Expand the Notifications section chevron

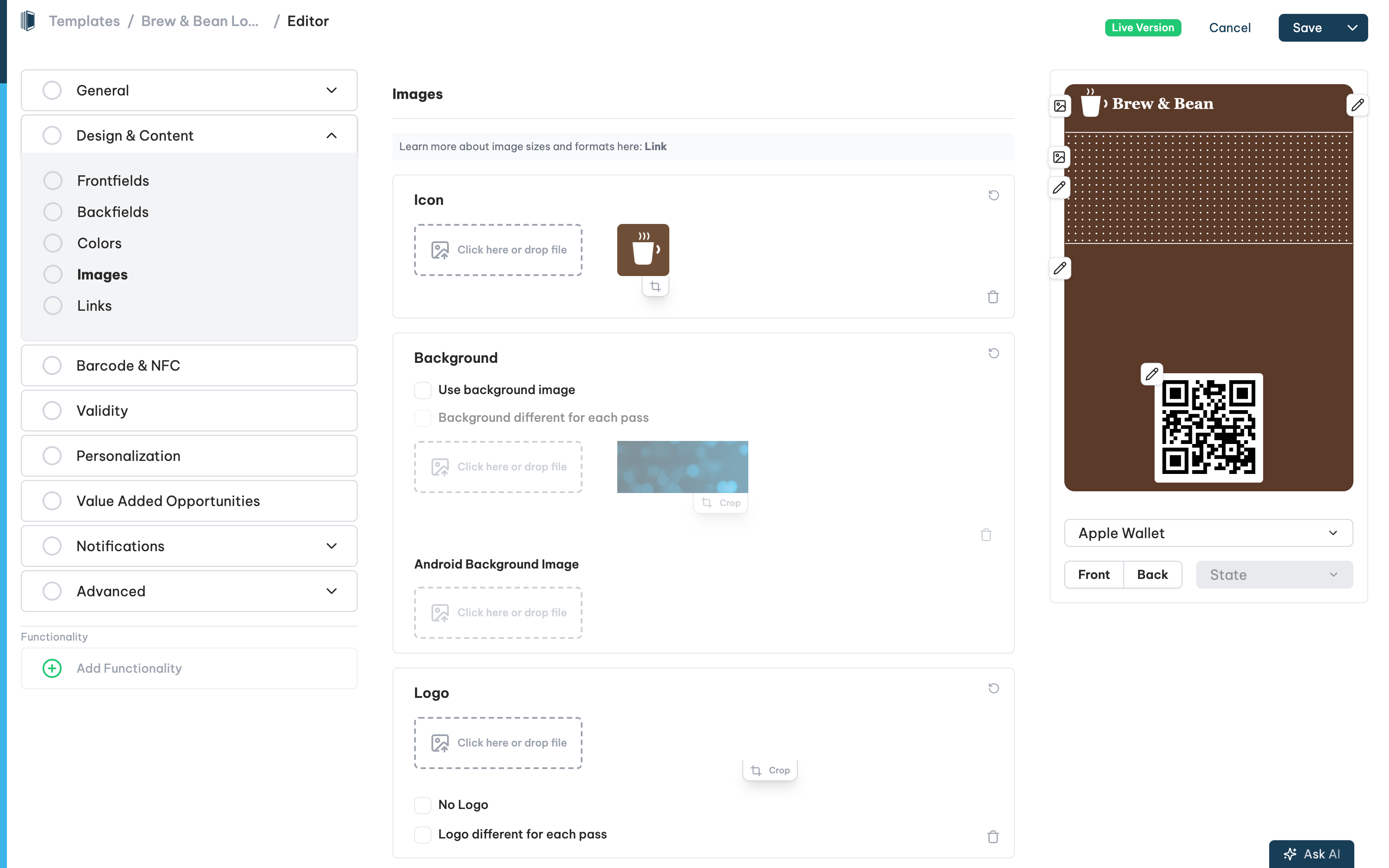point(332,546)
